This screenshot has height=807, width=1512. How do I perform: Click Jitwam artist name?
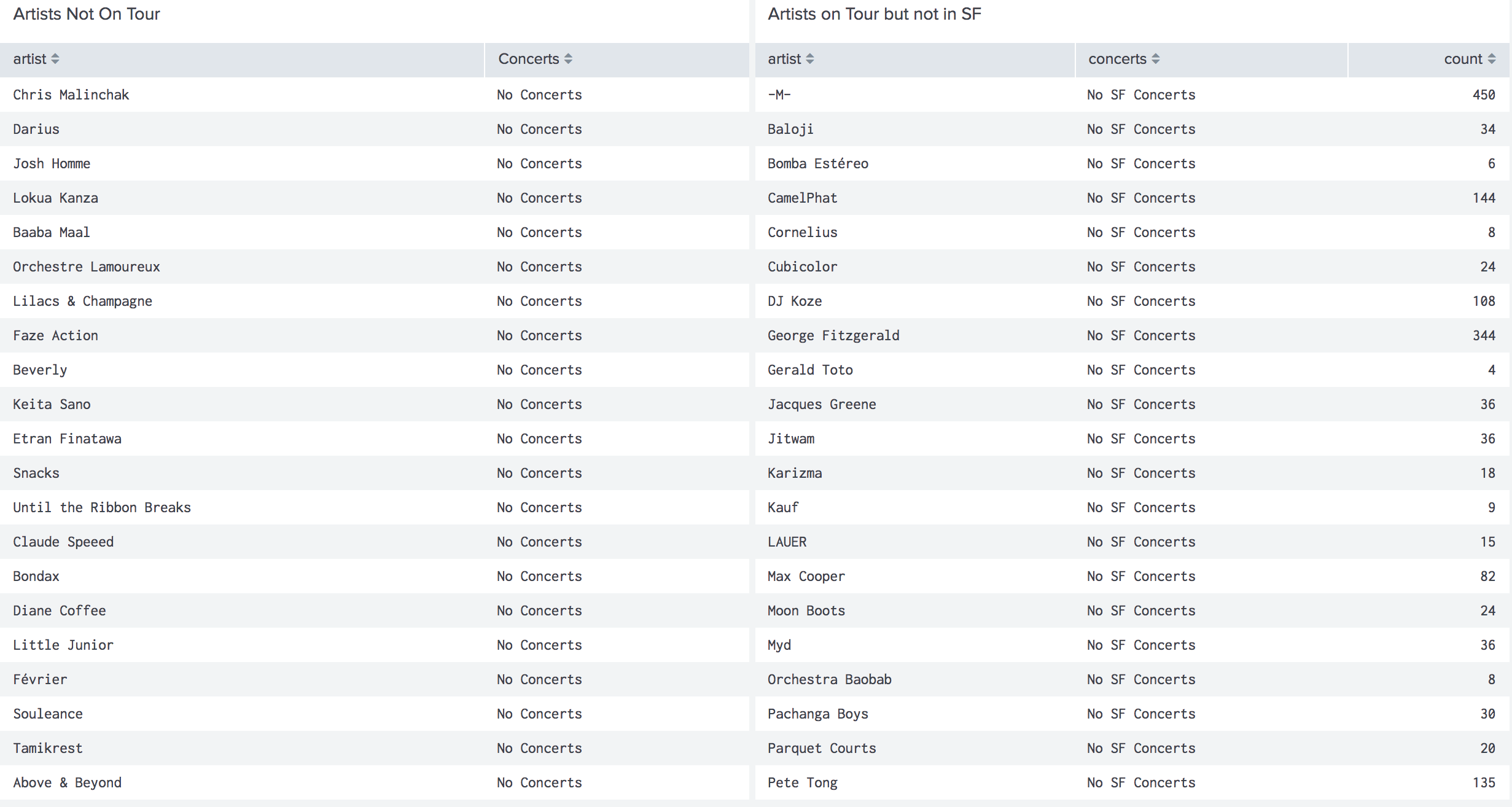791,439
